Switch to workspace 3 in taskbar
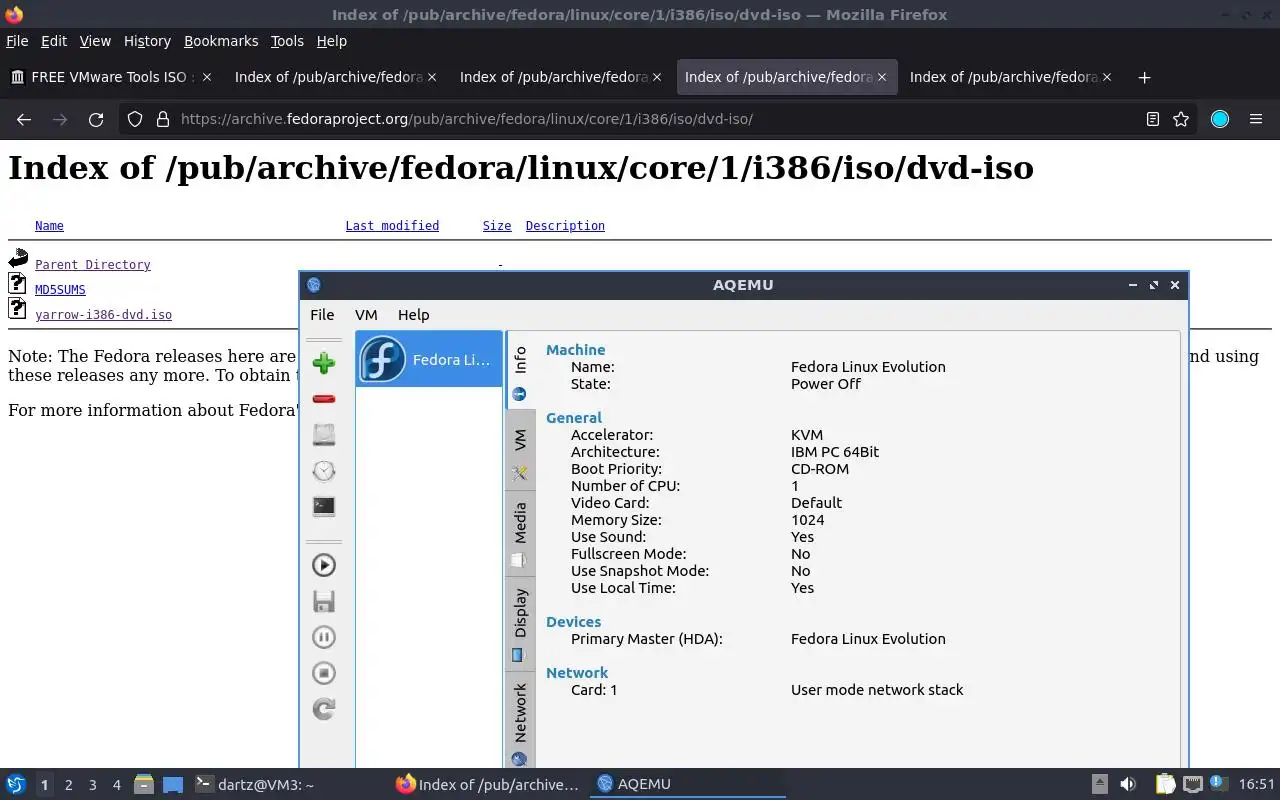The width and height of the screenshot is (1280, 800). pyautogui.click(x=92, y=785)
